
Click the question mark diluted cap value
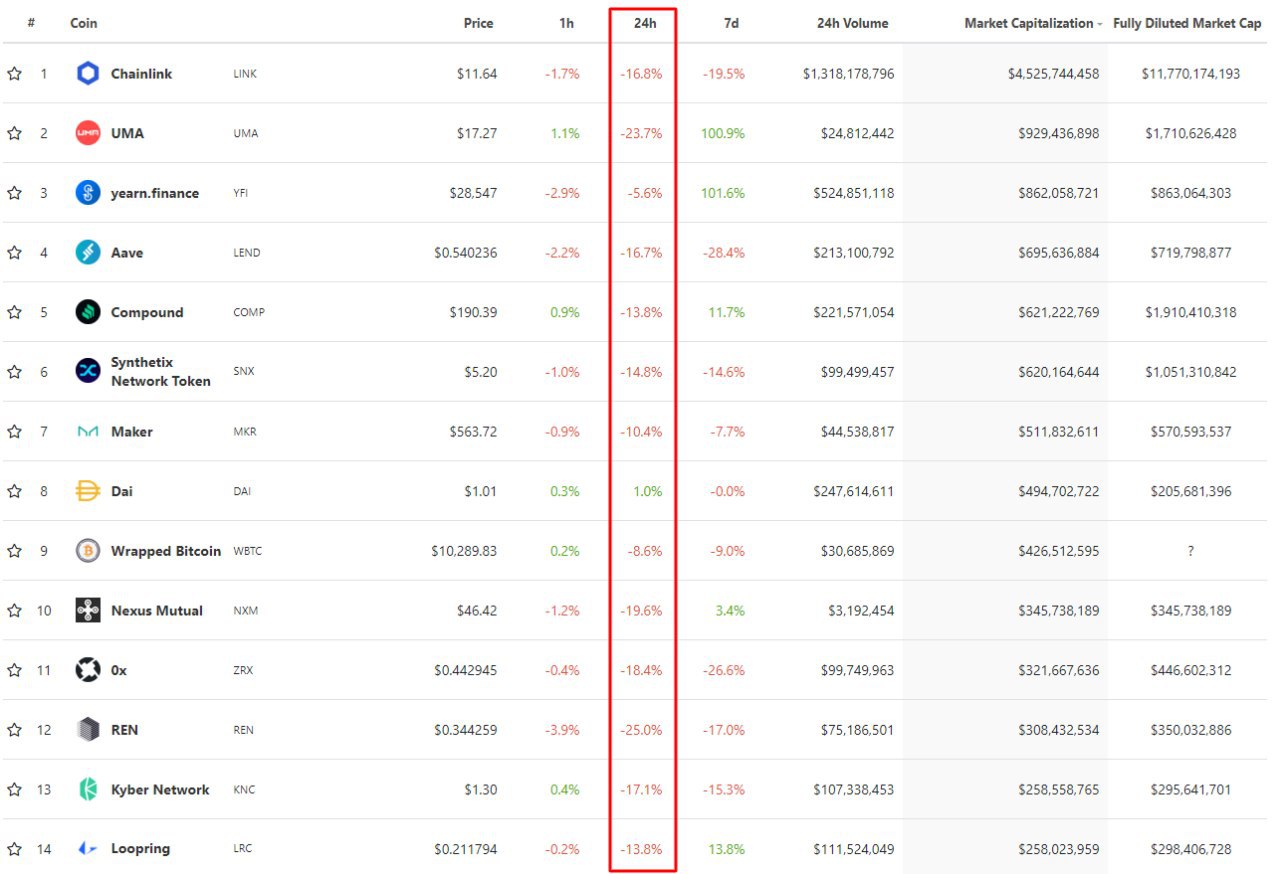pyautogui.click(x=1190, y=551)
